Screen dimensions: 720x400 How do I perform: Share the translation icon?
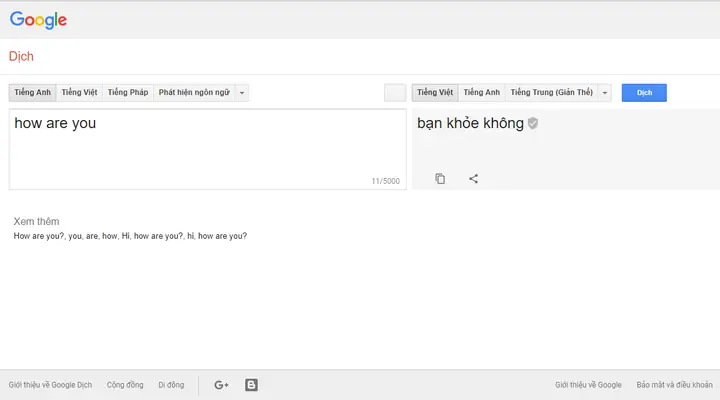pyautogui.click(x=473, y=179)
